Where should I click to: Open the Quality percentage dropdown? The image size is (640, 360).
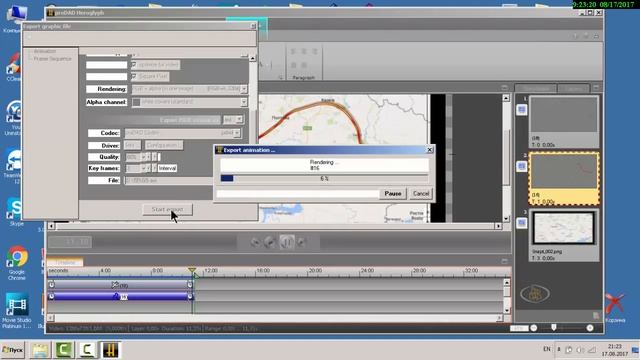tap(144, 157)
